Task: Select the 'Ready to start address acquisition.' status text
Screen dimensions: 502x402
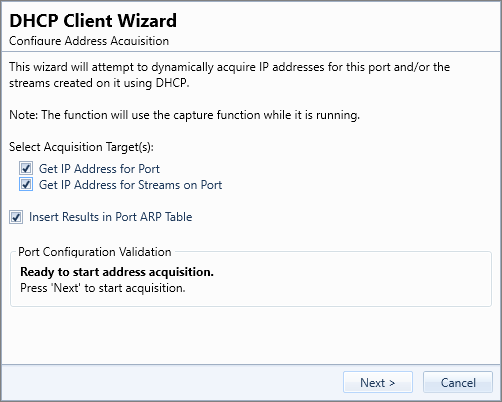Action: (x=117, y=272)
